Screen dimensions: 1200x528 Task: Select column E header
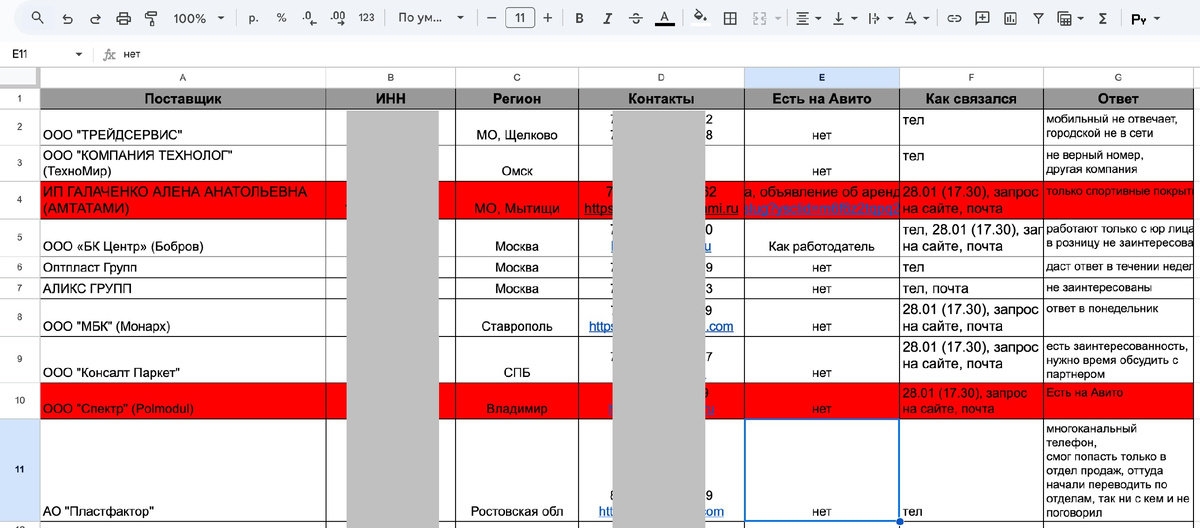(x=821, y=77)
